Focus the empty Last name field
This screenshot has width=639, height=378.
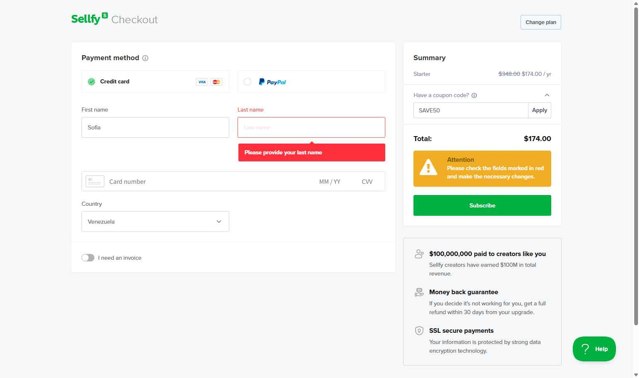(x=311, y=127)
